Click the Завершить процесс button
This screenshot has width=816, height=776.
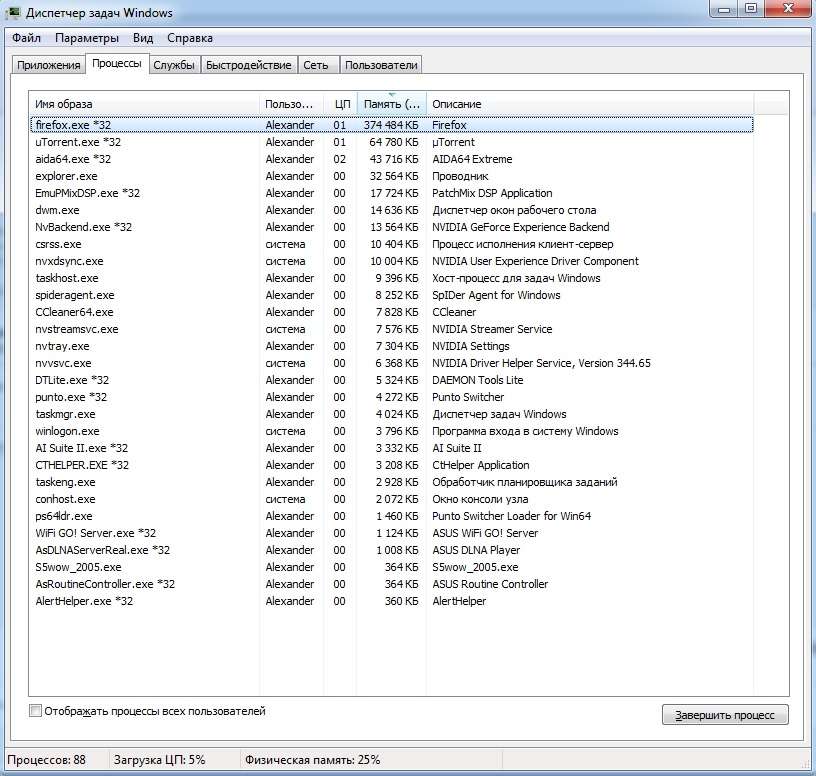(725, 715)
